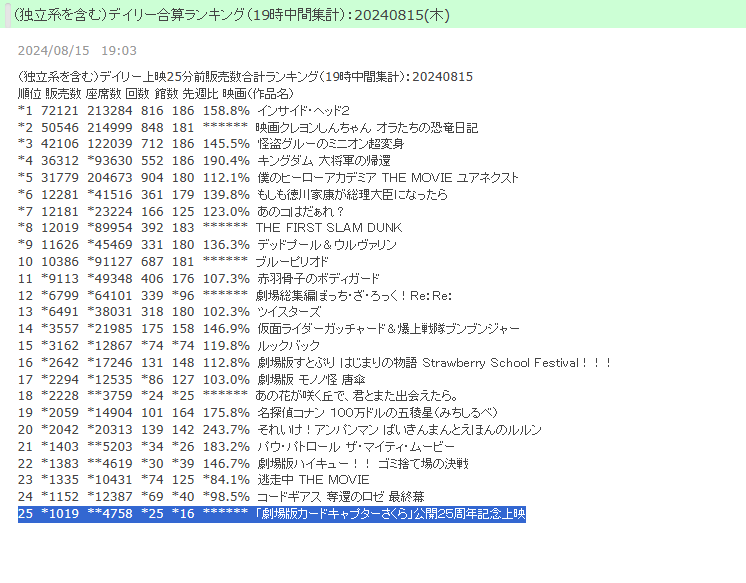Click the row for 逃走中 THE MOVIE
The image size is (746, 583).
pyautogui.click(x=194, y=480)
